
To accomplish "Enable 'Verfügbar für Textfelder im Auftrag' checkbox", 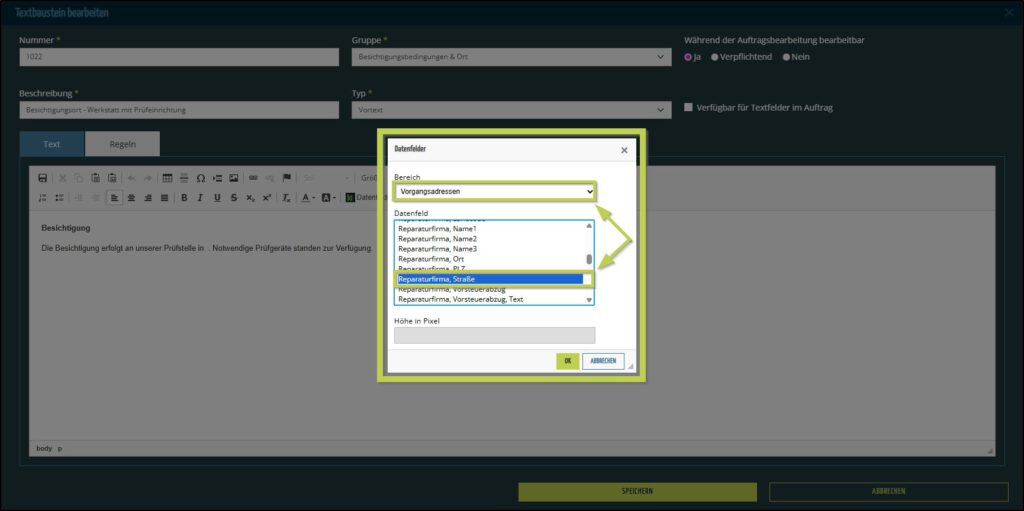I will [688, 107].
